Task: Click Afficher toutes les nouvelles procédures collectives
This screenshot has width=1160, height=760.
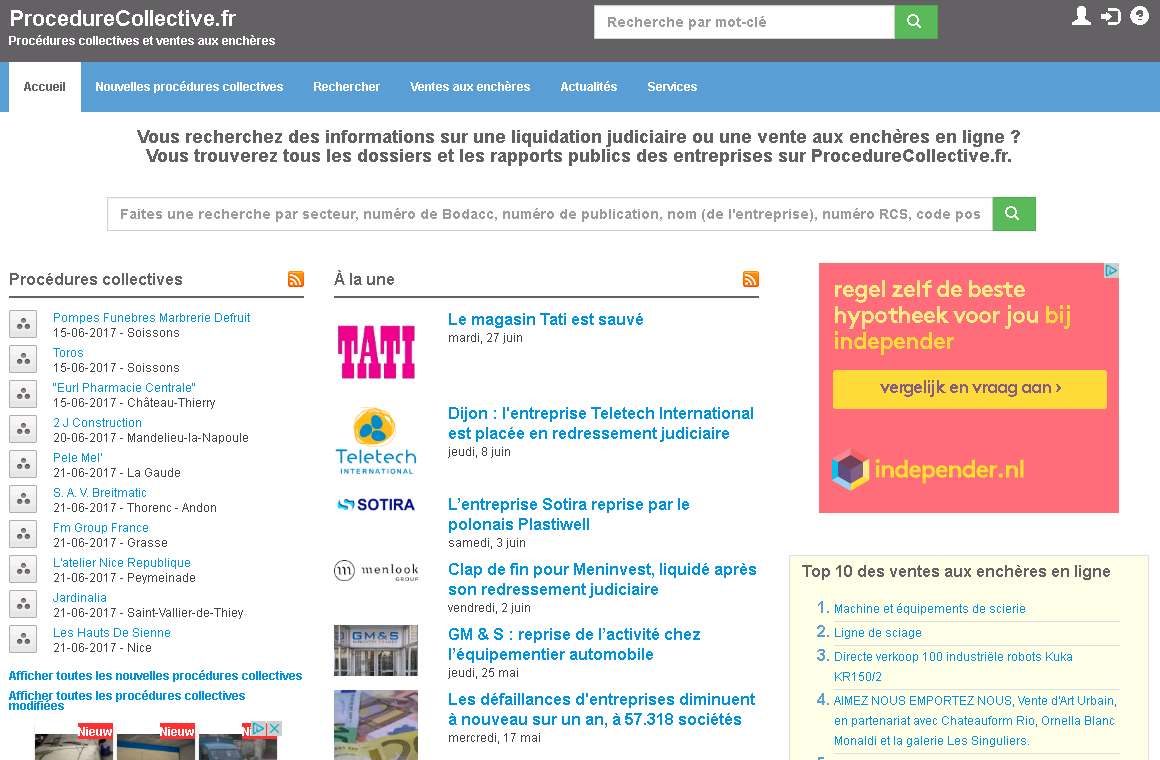Action: click(155, 676)
